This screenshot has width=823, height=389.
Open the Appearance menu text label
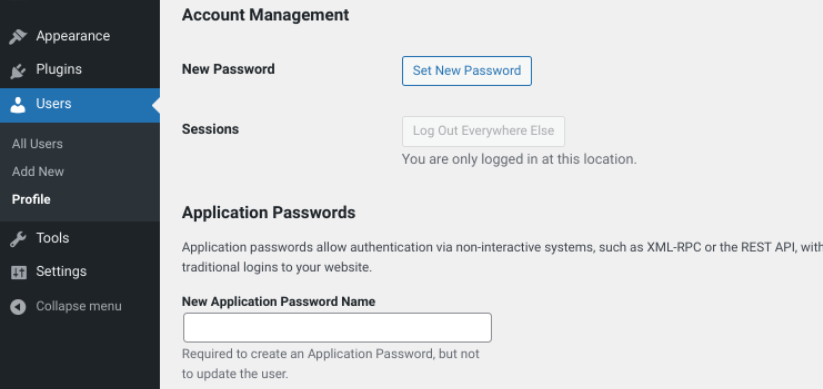[73, 36]
